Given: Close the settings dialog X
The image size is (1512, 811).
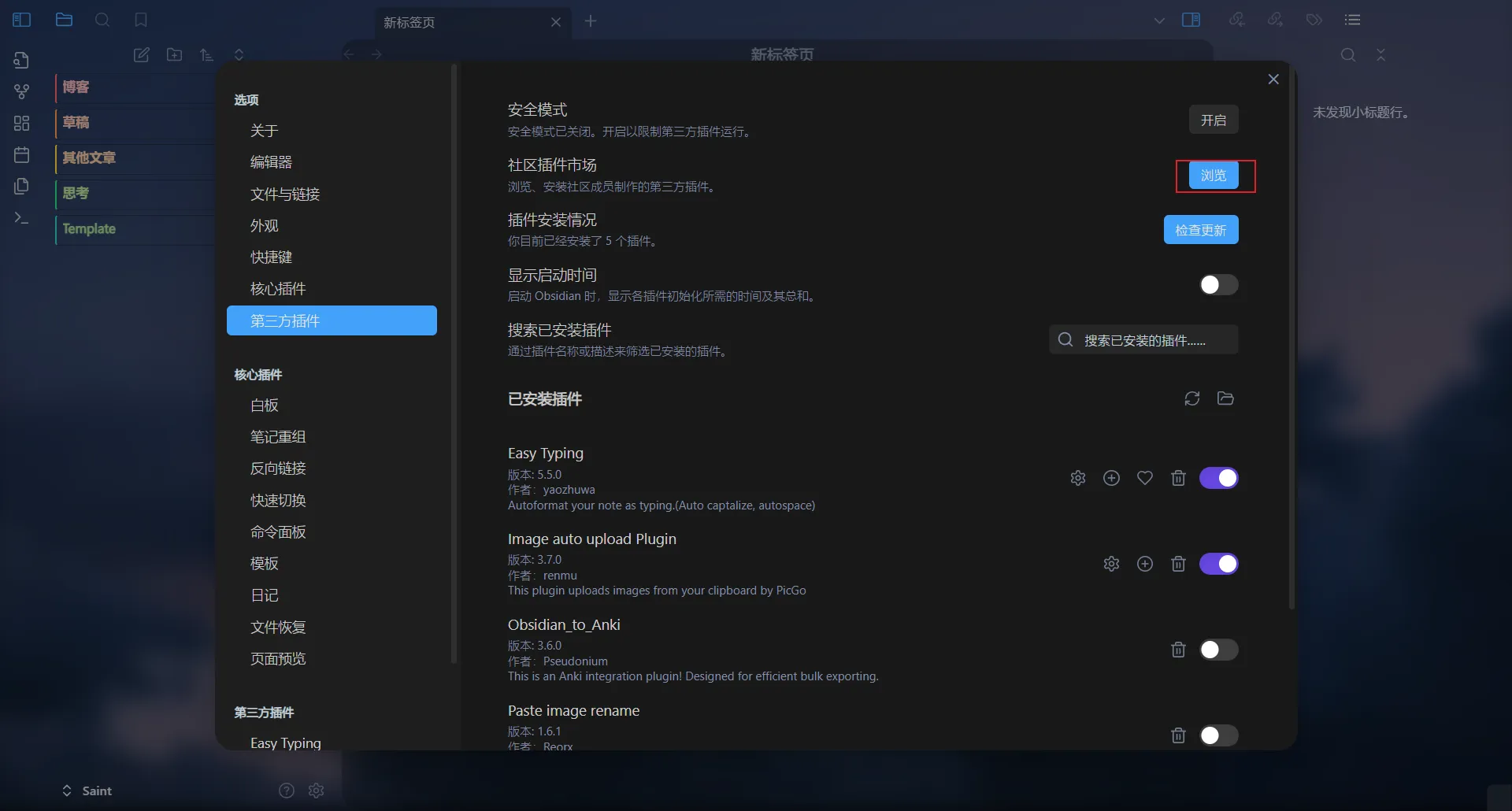Looking at the screenshot, I should point(1273,80).
